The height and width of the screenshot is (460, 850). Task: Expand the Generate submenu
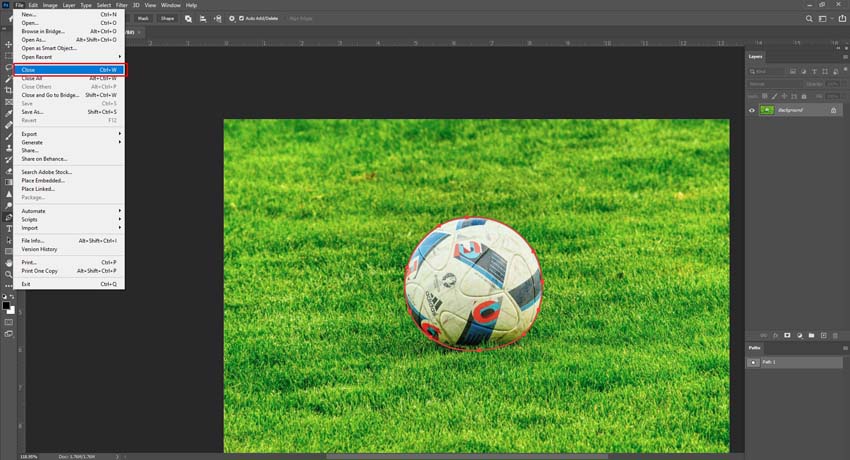[69, 142]
